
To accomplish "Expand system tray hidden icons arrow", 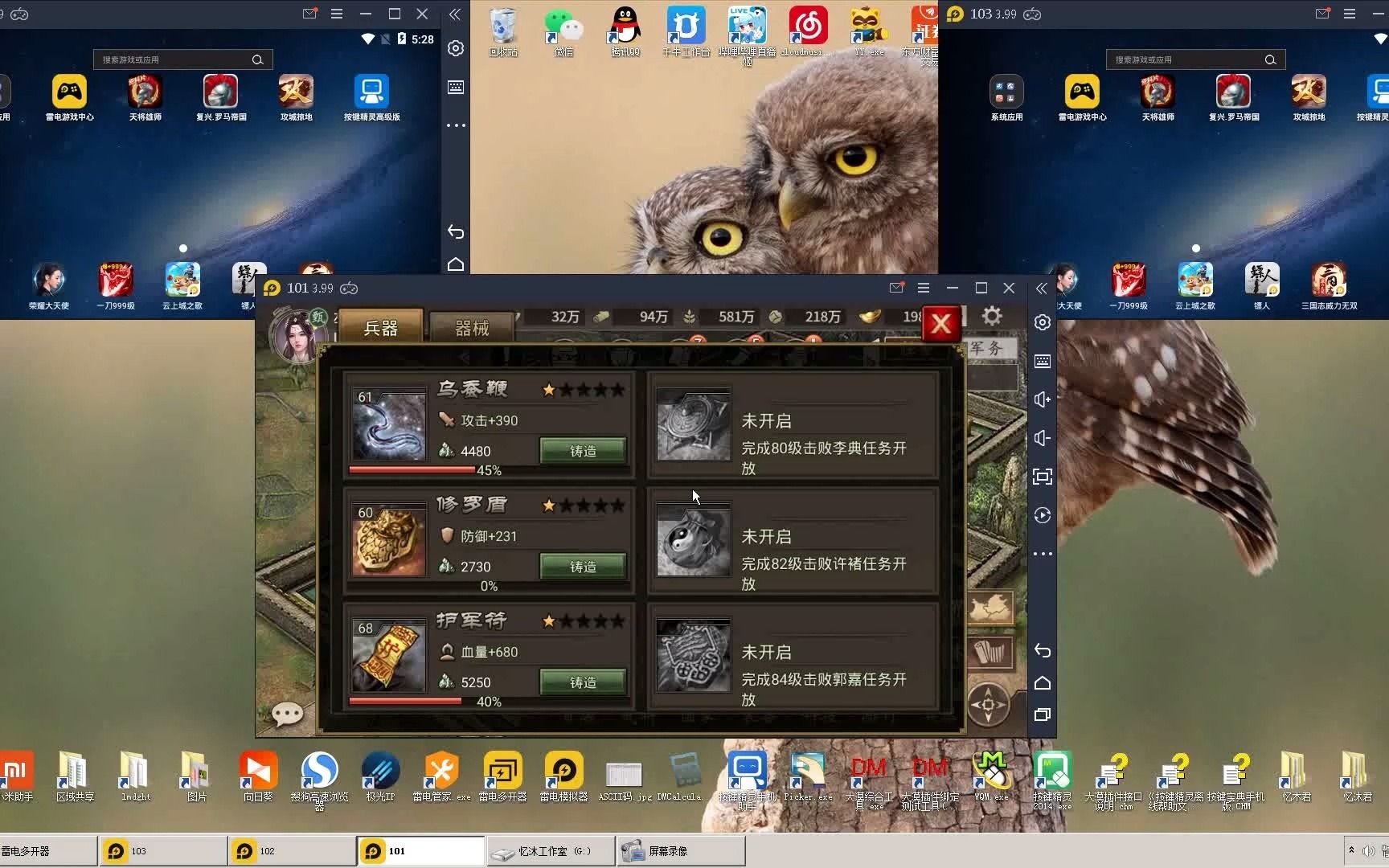I will (x=1351, y=850).
